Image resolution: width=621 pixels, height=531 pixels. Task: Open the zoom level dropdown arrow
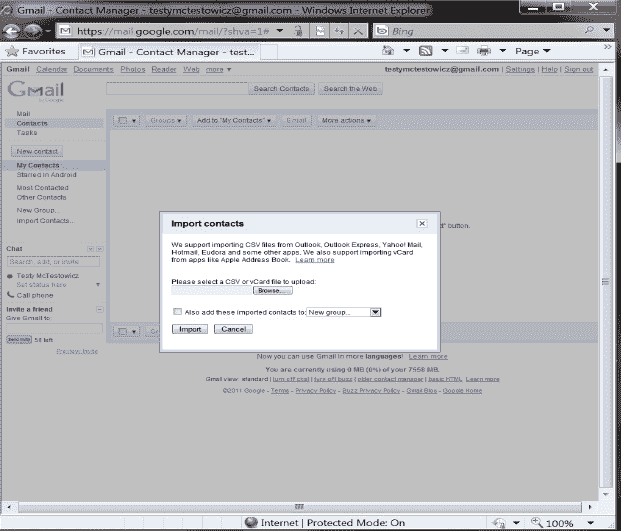coord(591,523)
